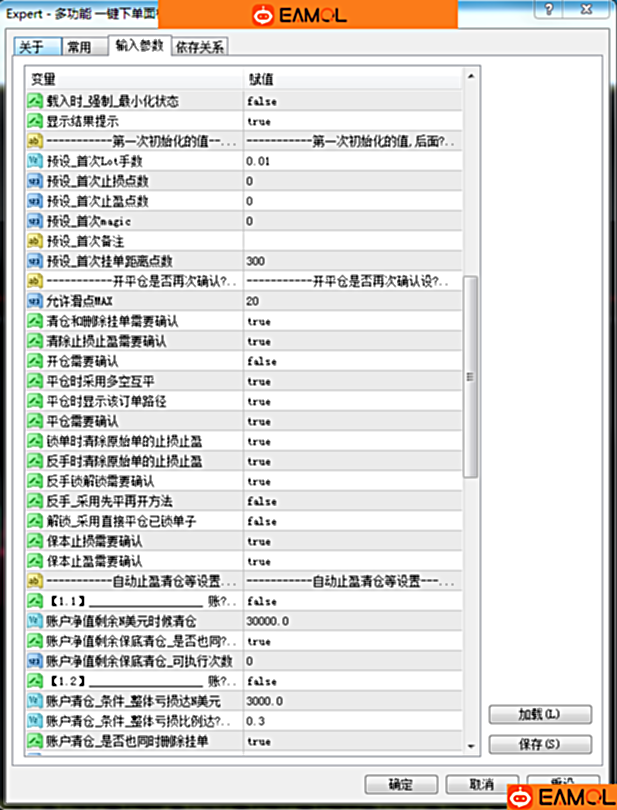Click the double-type icon beside 预设_首次Lot手数
The height and width of the screenshot is (810, 617).
[x=34, y=161]
